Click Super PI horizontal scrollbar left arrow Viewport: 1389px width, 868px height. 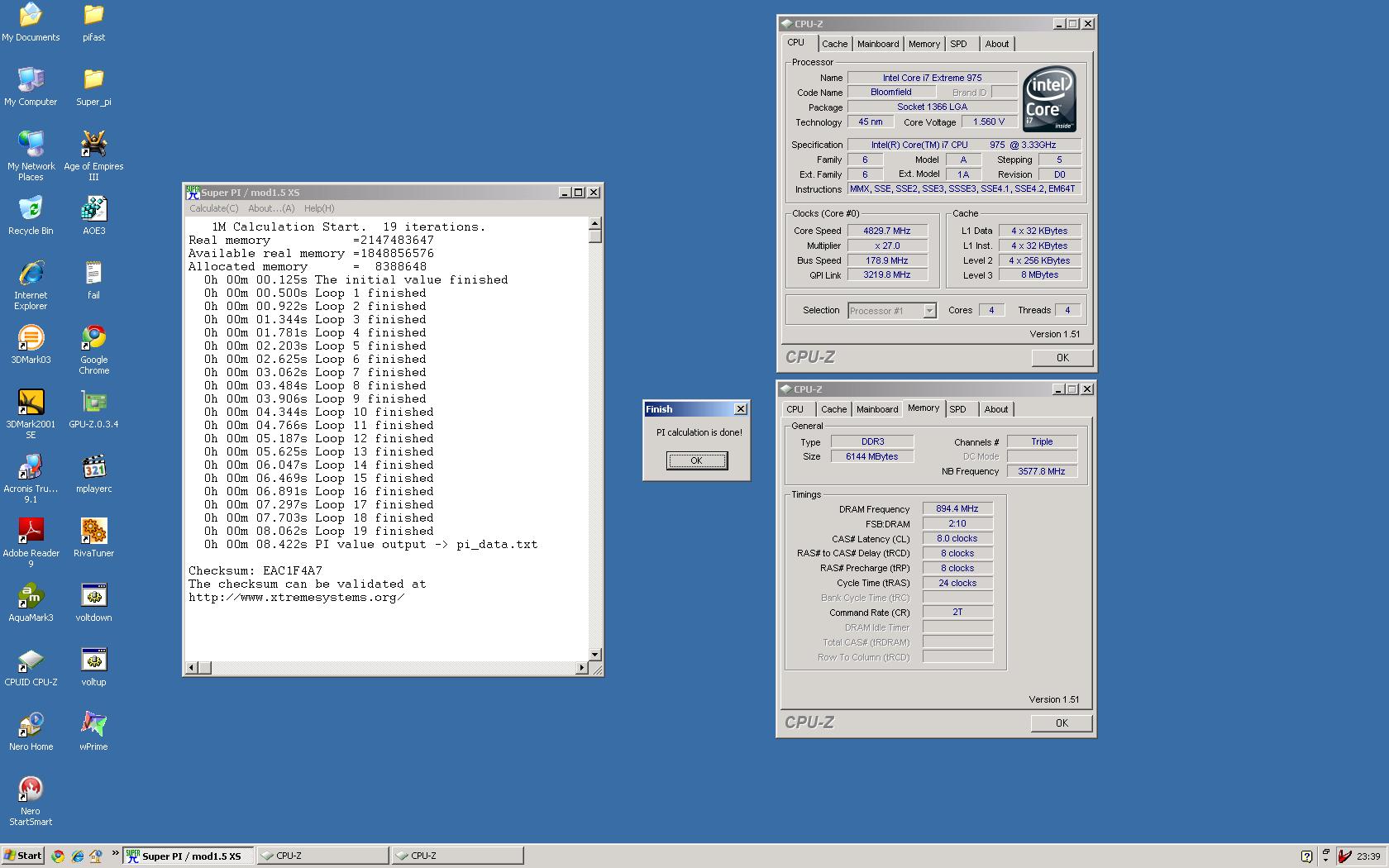[192, 667]
